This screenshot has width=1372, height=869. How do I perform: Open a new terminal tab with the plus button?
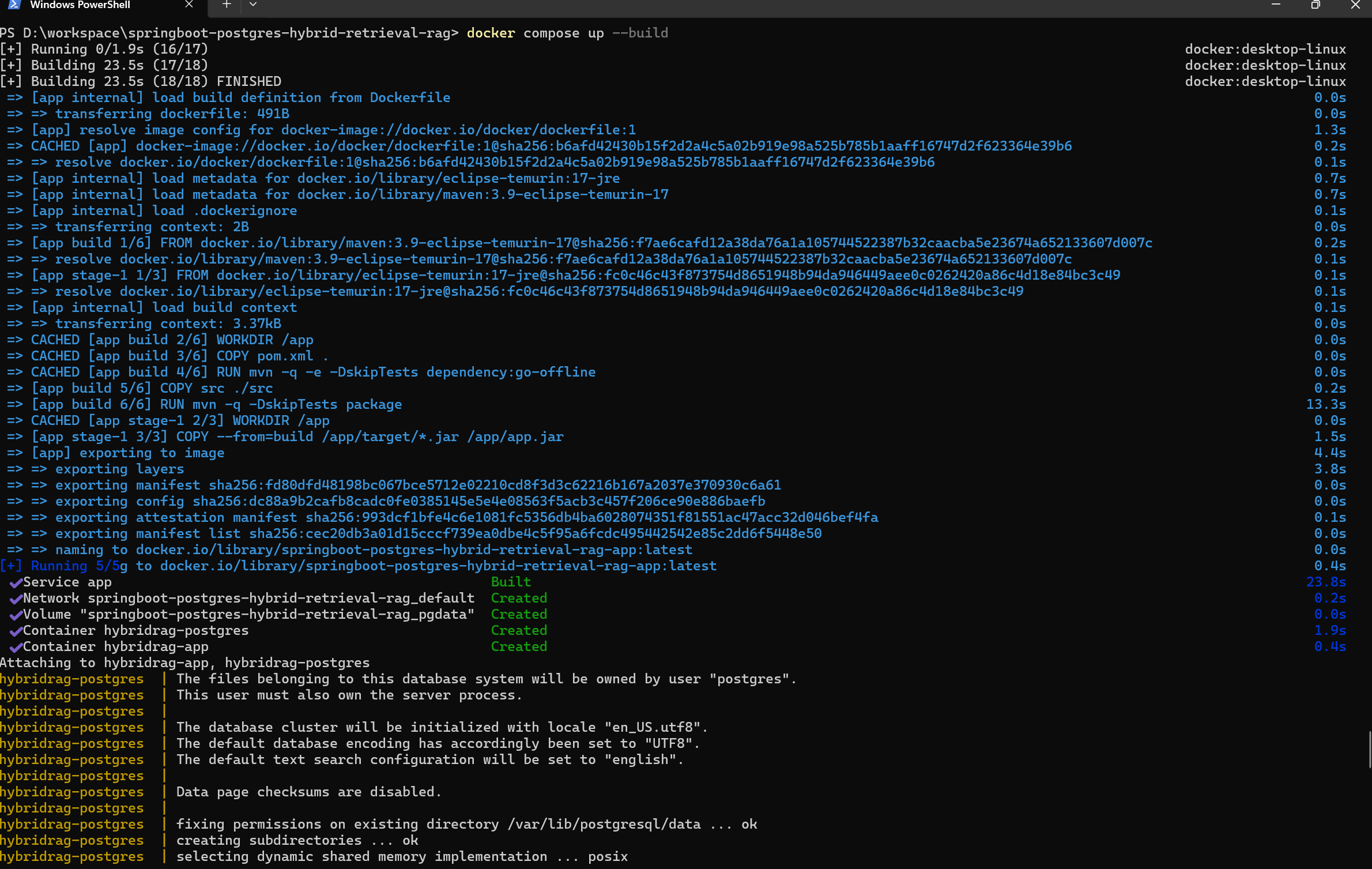tap(225, 5)
